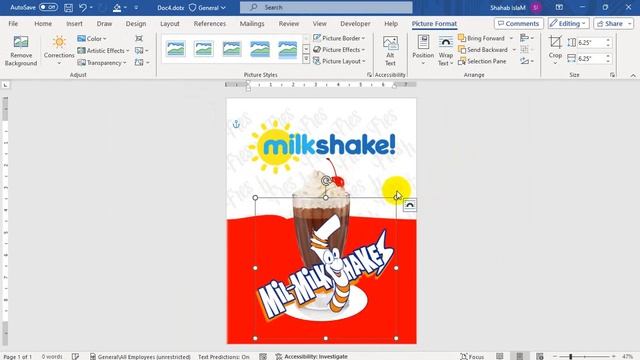This screenshot has width=640, height=360.
Task: Click the object anchor icon on page
Action: pyautogui.click(x=236, y=124)
